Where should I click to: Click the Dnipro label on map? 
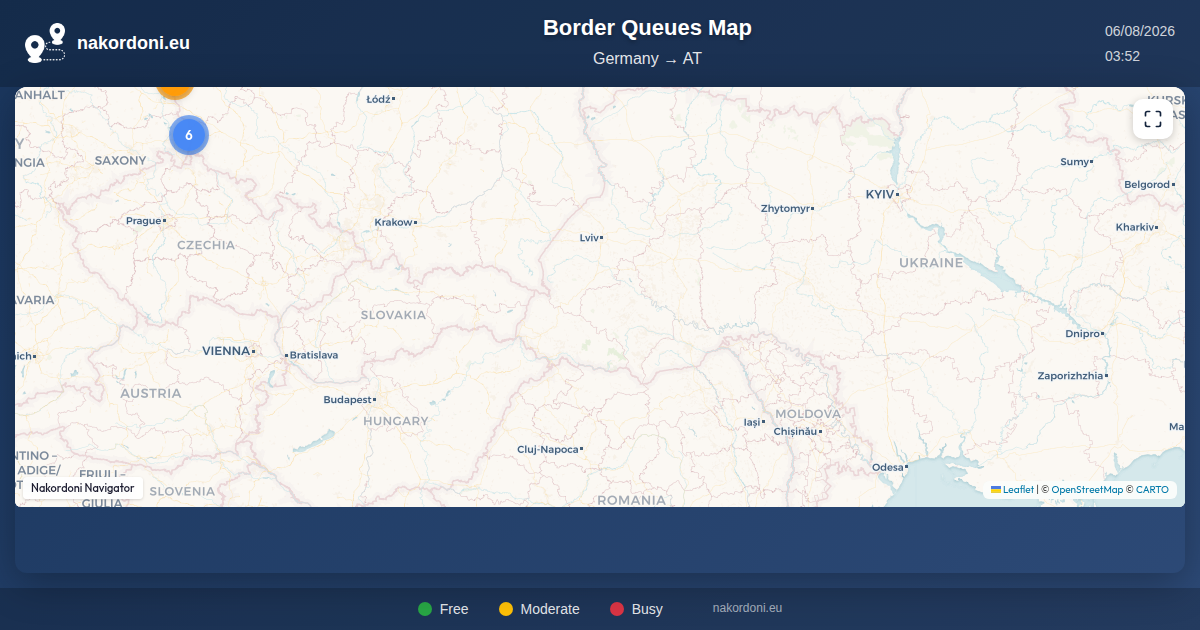(1082, 334)
